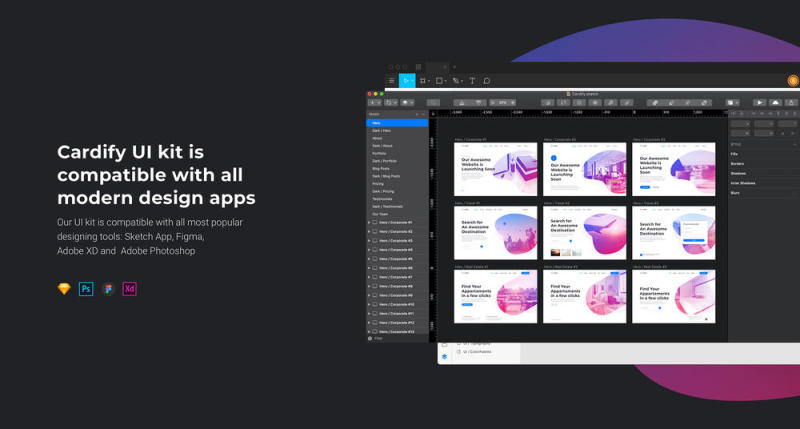Expand the Hero / Corporate #1 layer

tap(369, 222)
